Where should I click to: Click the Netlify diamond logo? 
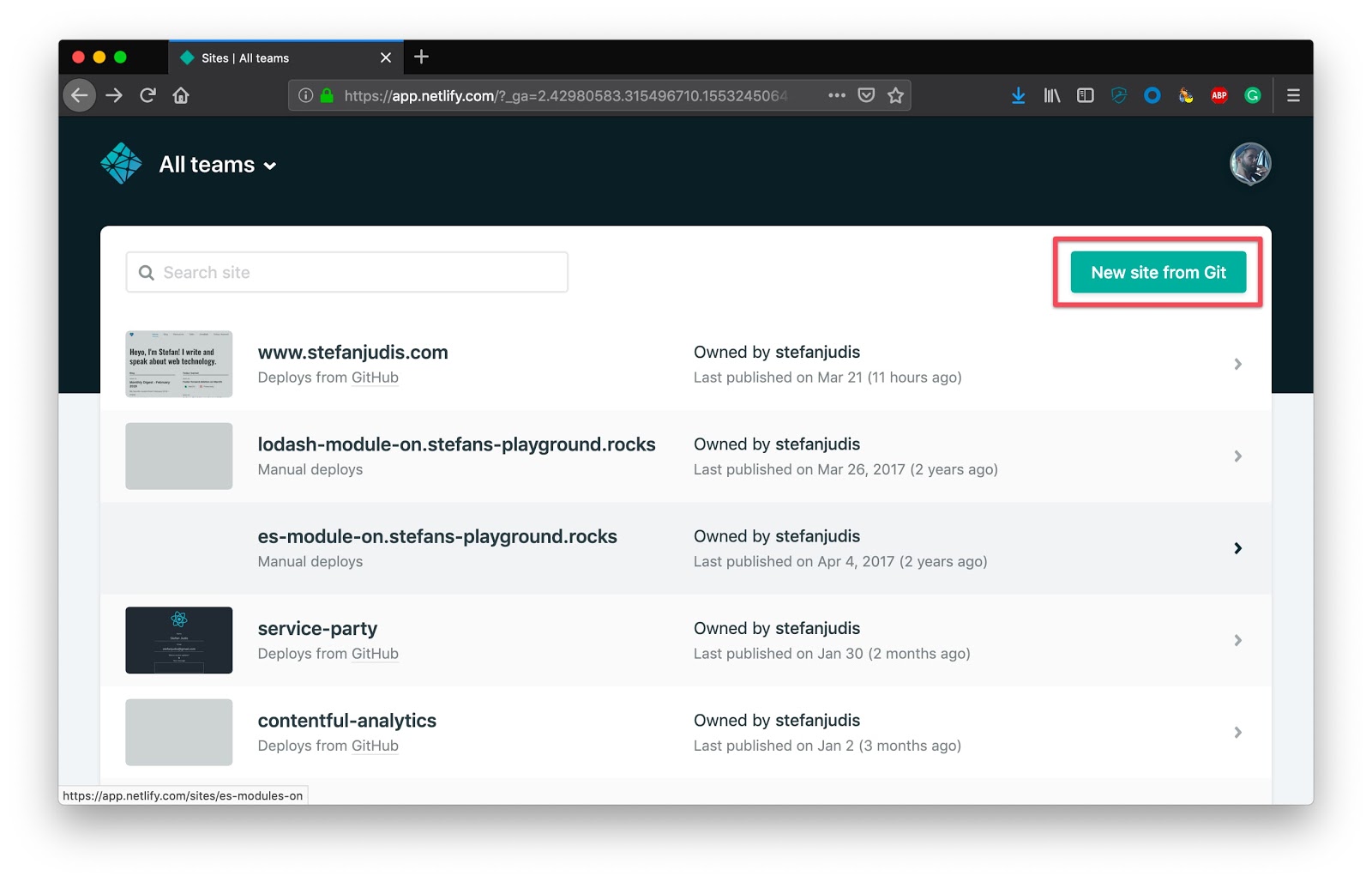[121, 164]
